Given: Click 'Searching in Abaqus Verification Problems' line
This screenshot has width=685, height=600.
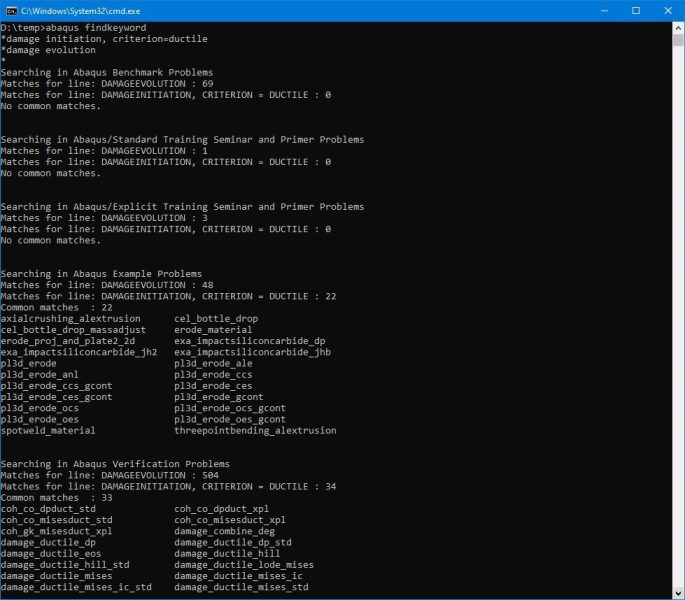Looking at the screenshot, I should point(115,464).
